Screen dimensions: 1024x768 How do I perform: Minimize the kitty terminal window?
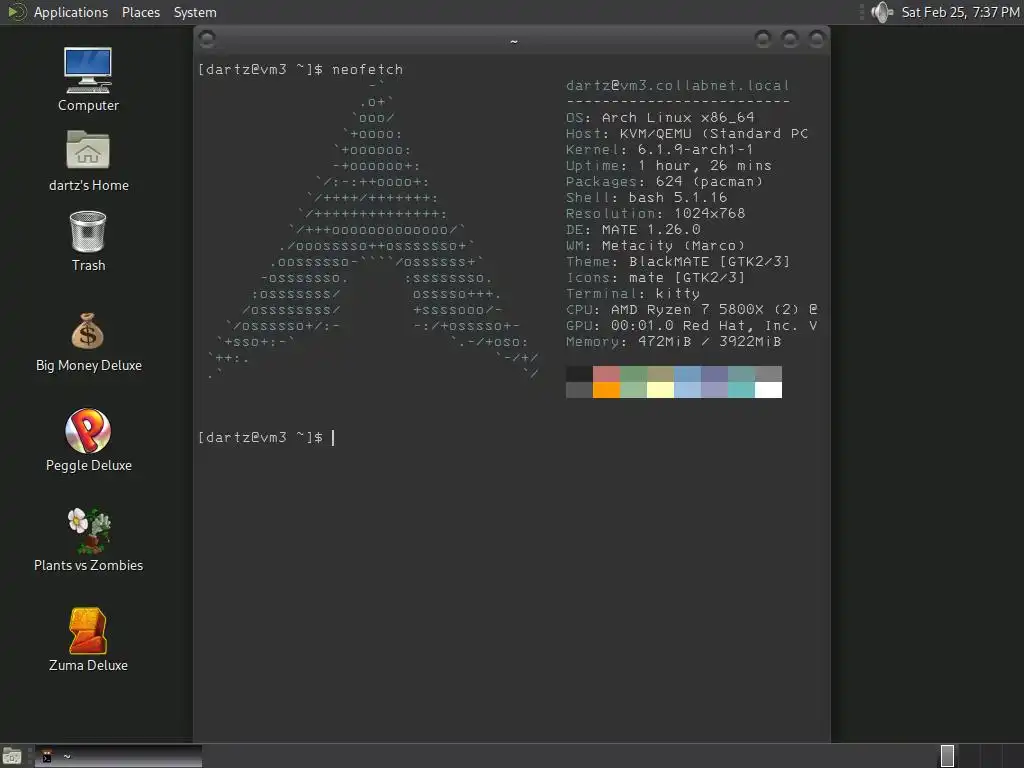763,39
